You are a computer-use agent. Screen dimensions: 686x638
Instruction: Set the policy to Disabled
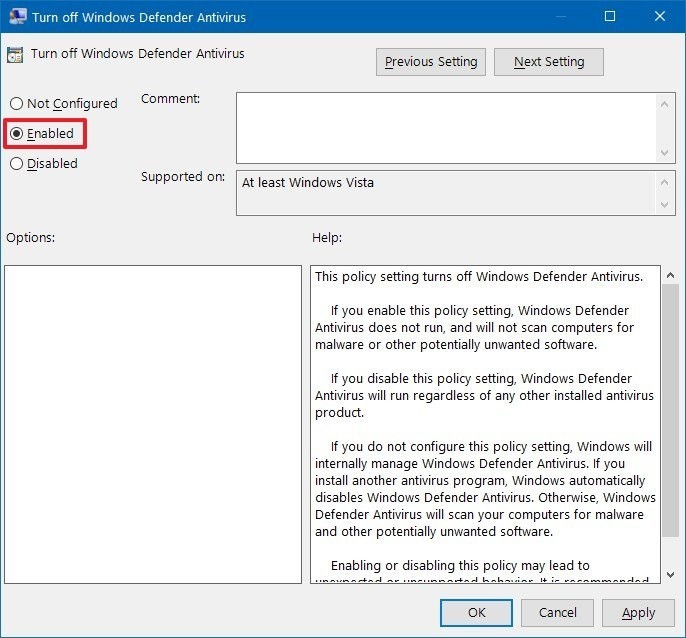coord(17,164)
